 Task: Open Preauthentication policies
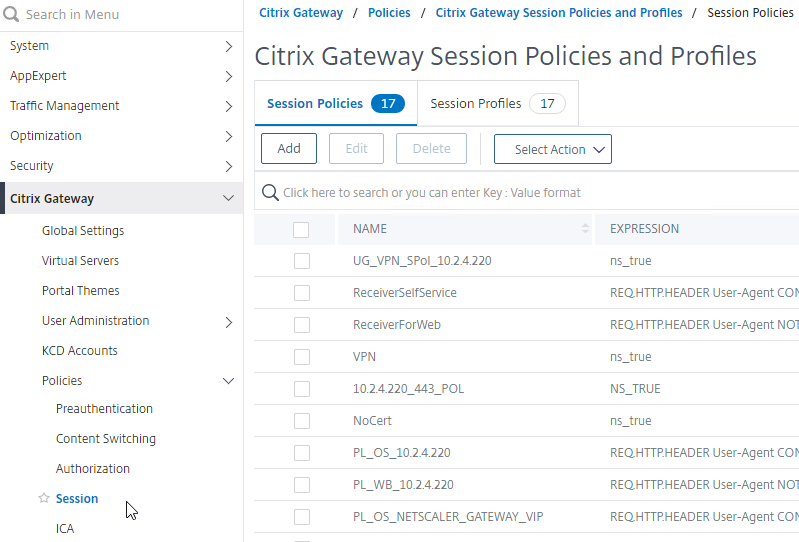click(104, 409)
